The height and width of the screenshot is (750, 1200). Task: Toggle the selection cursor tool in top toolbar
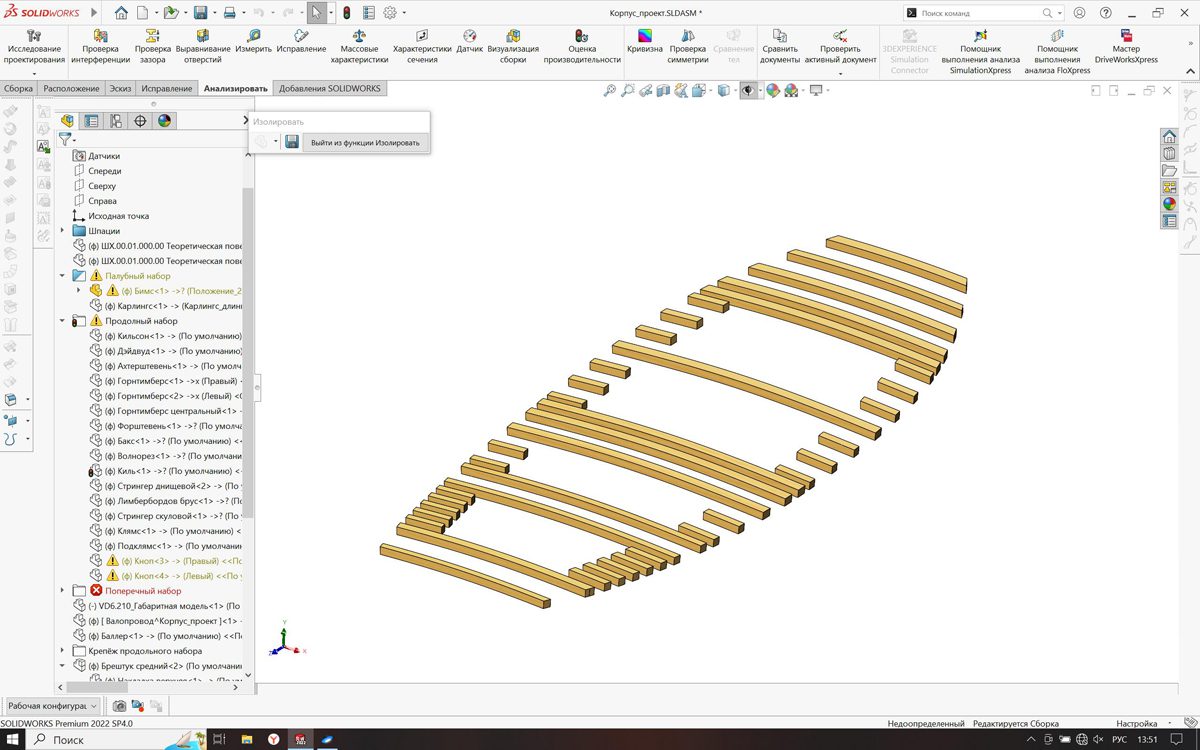pos(316,13)
